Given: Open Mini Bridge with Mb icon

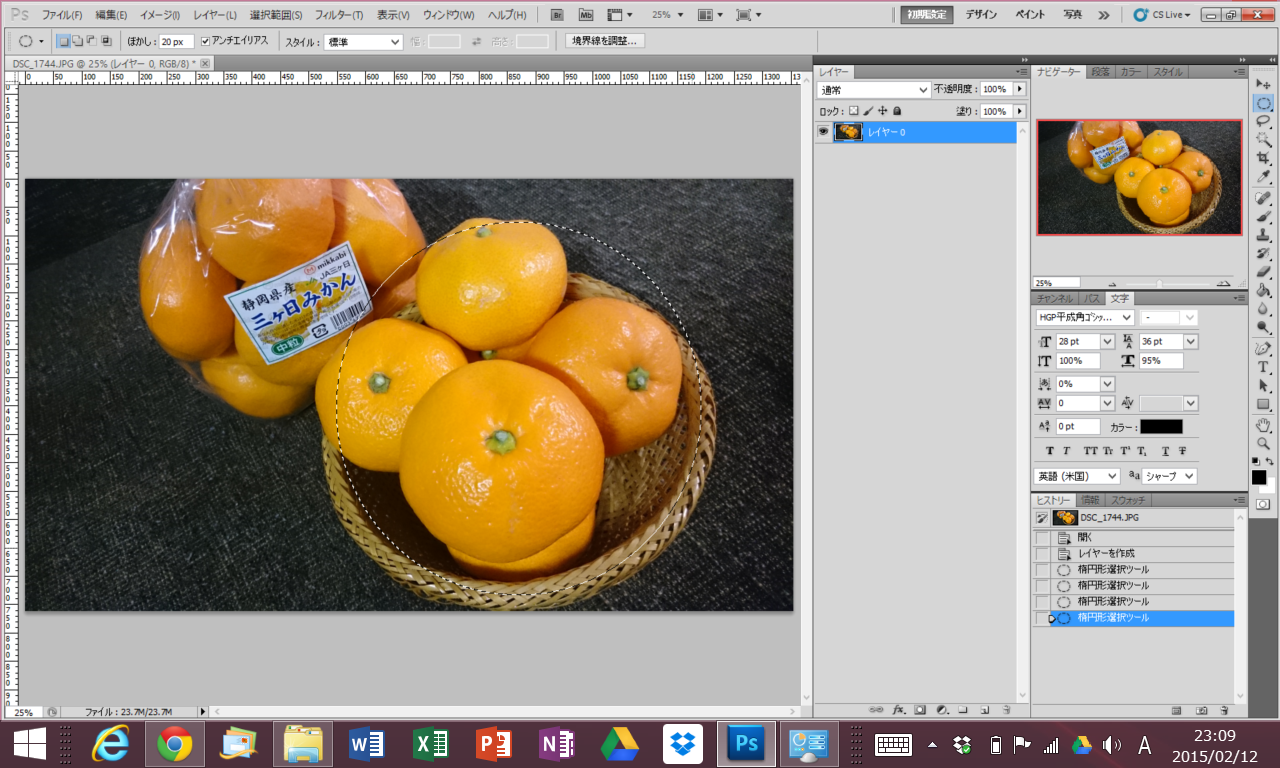Looking at the screenshot, I should [x=586, y=15].
